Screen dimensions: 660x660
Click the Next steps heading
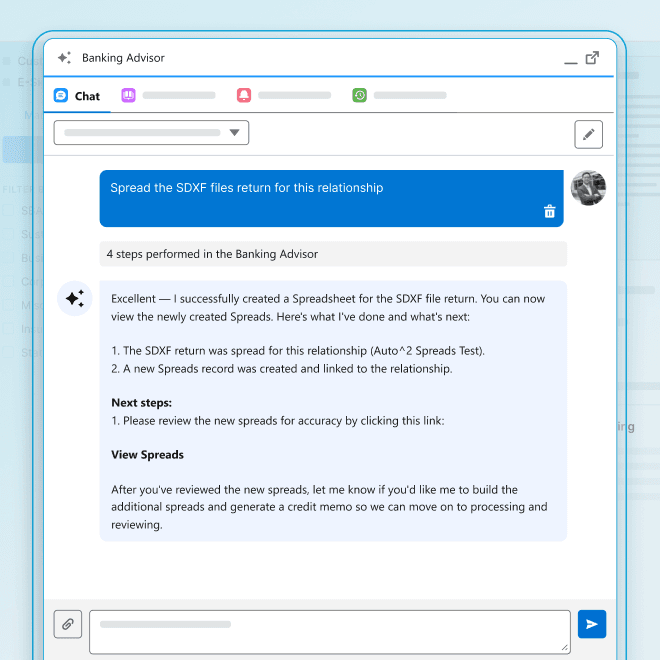tap(141, 403)
